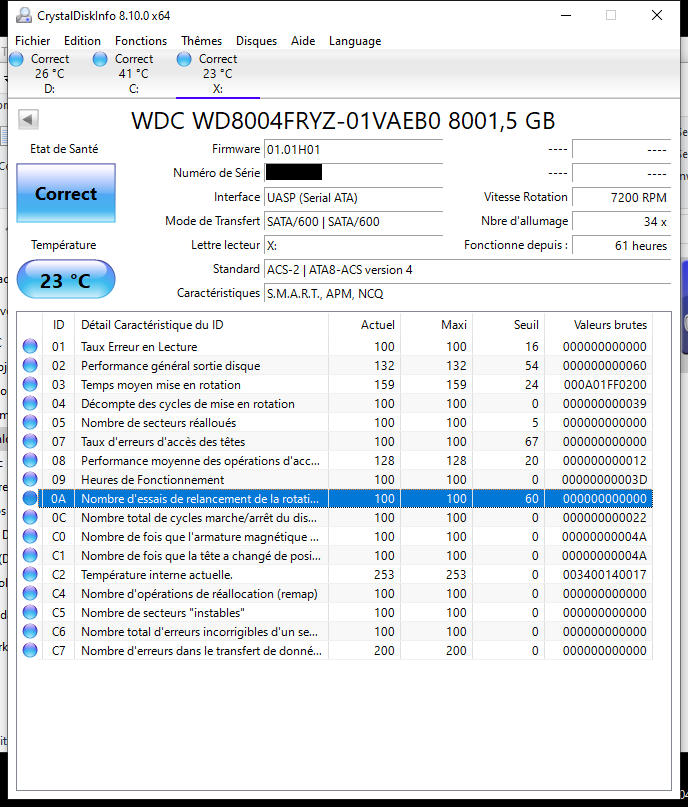Click the Standard ACS-2 field

[x=467, y=270]
